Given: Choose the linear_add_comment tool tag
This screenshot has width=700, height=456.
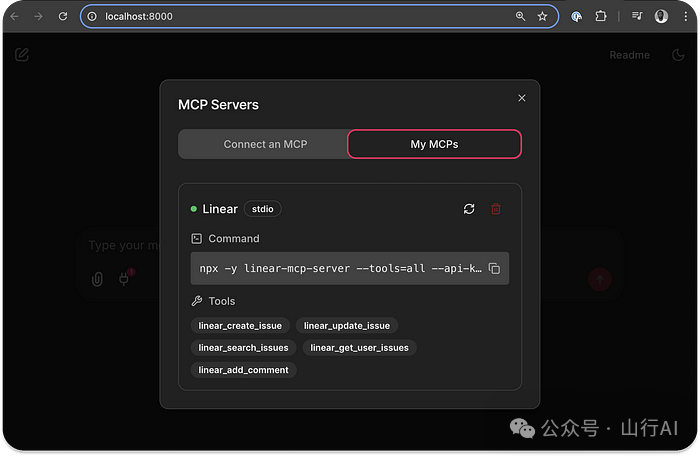Looking at the screenshot, I should pyautogui.click(x=243, y=370).
